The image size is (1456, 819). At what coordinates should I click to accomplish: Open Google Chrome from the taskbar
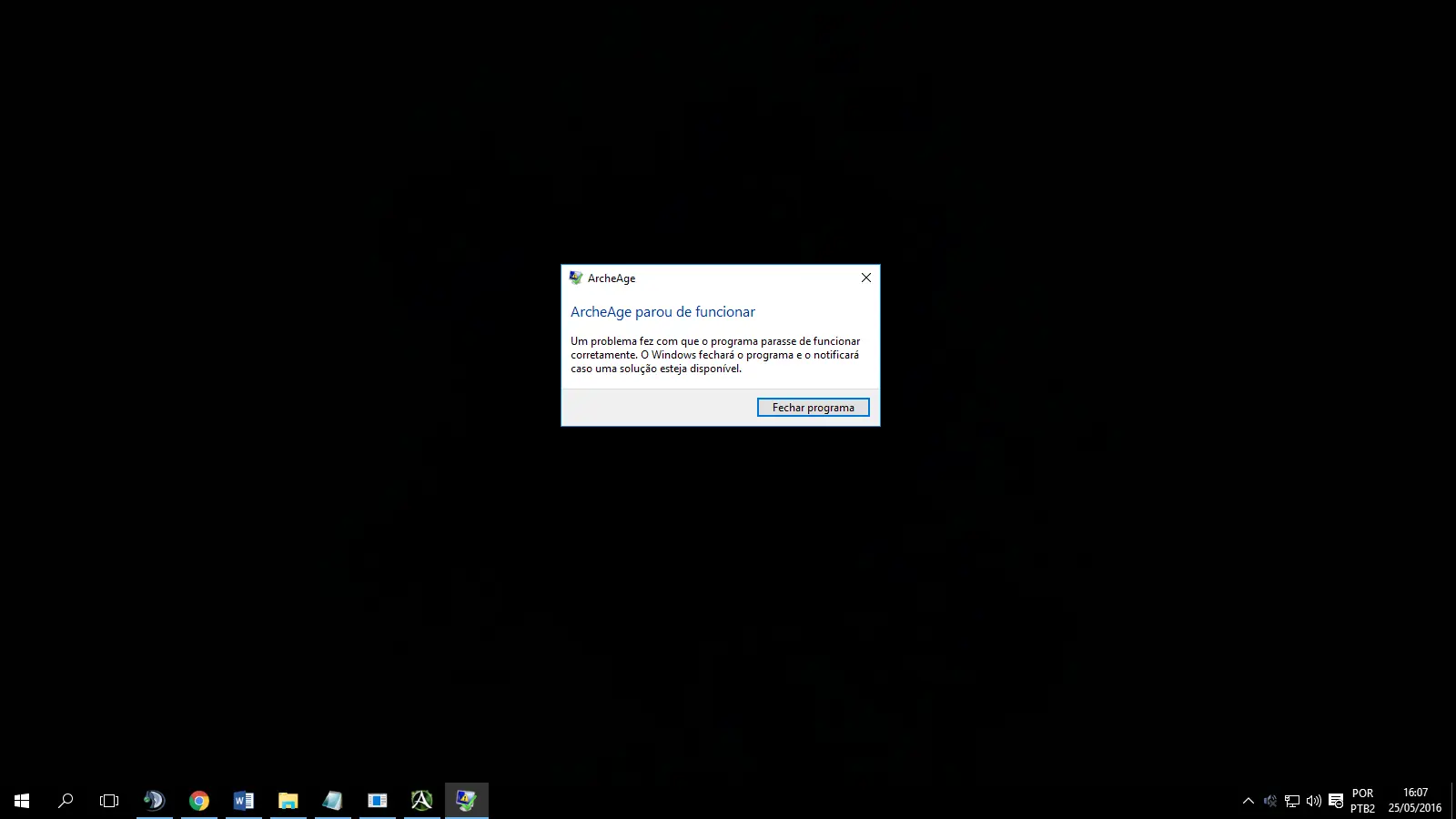(199, 801)
